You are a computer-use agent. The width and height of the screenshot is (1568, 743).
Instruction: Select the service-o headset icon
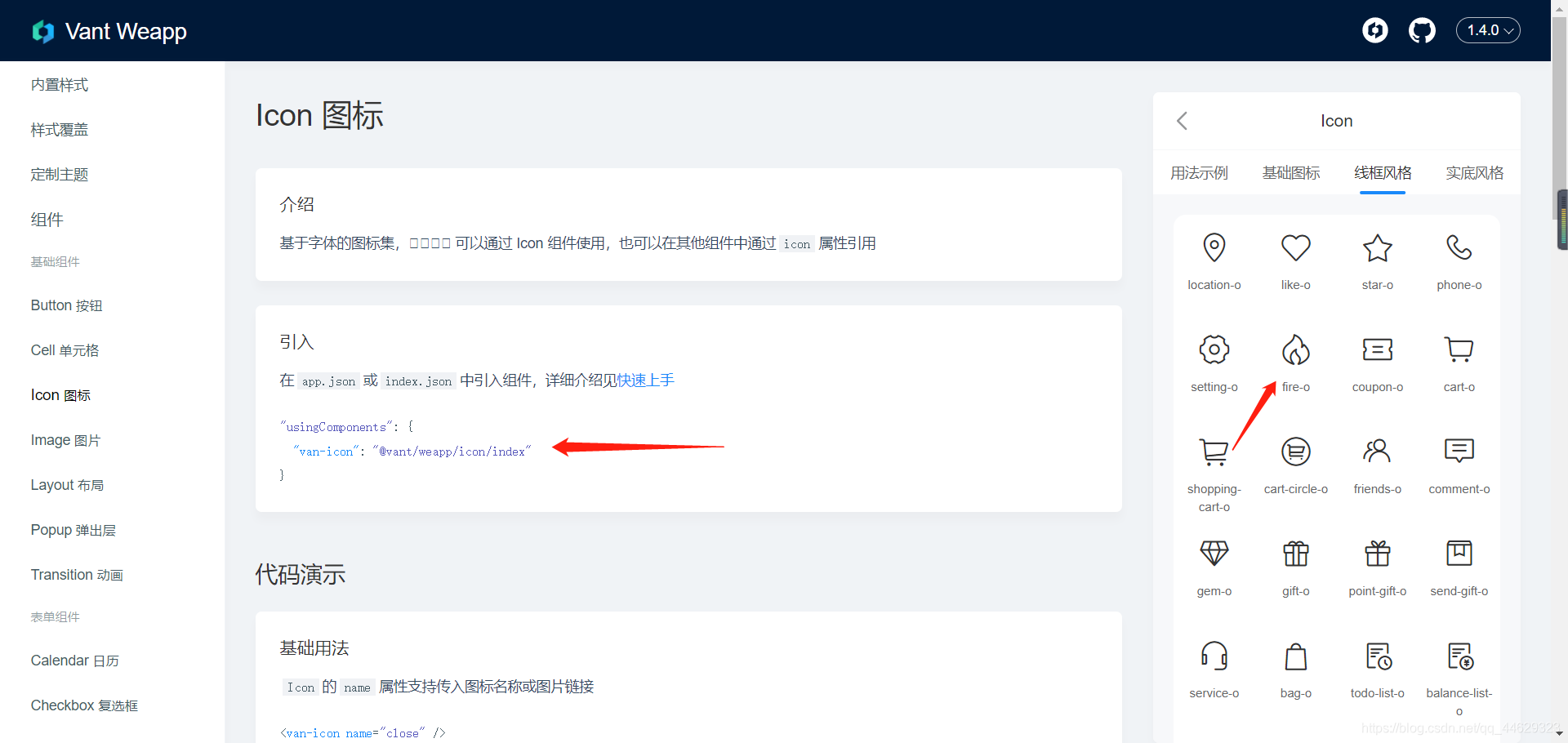[1214, 656]
